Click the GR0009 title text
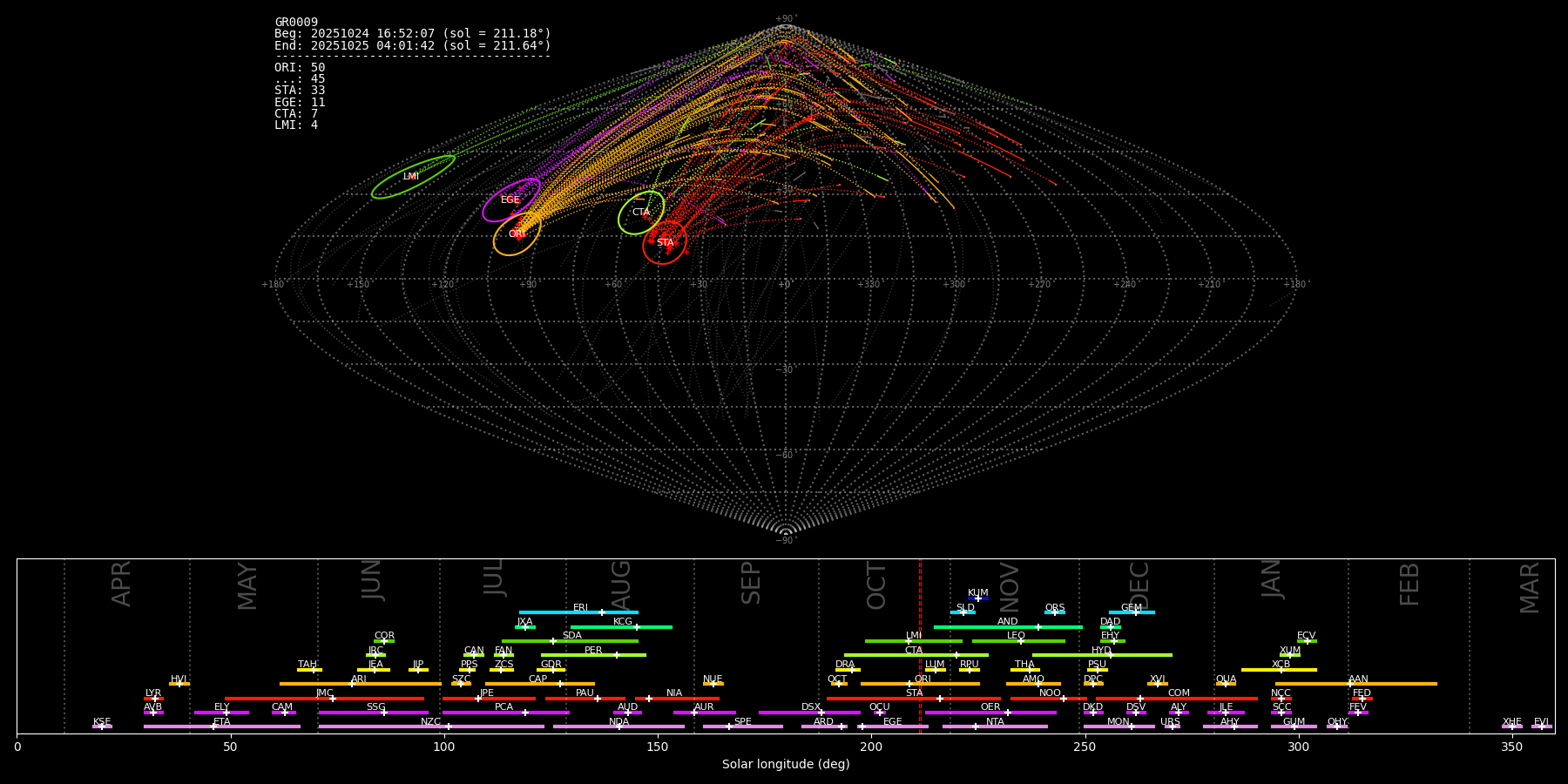Viewport: 1568px width, 784px height. [296, 22]
